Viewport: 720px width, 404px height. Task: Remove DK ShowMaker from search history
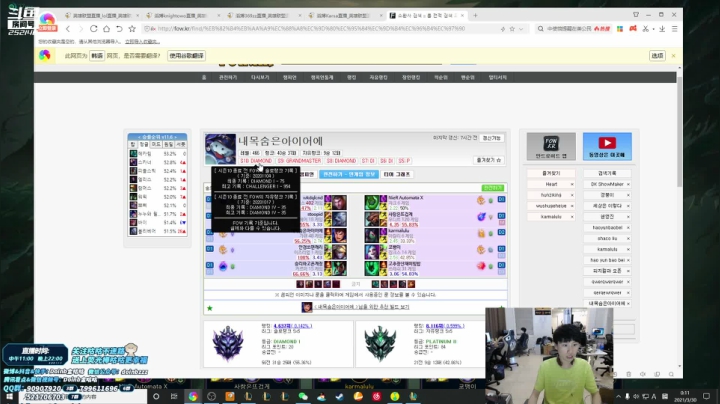pos(628,185)
